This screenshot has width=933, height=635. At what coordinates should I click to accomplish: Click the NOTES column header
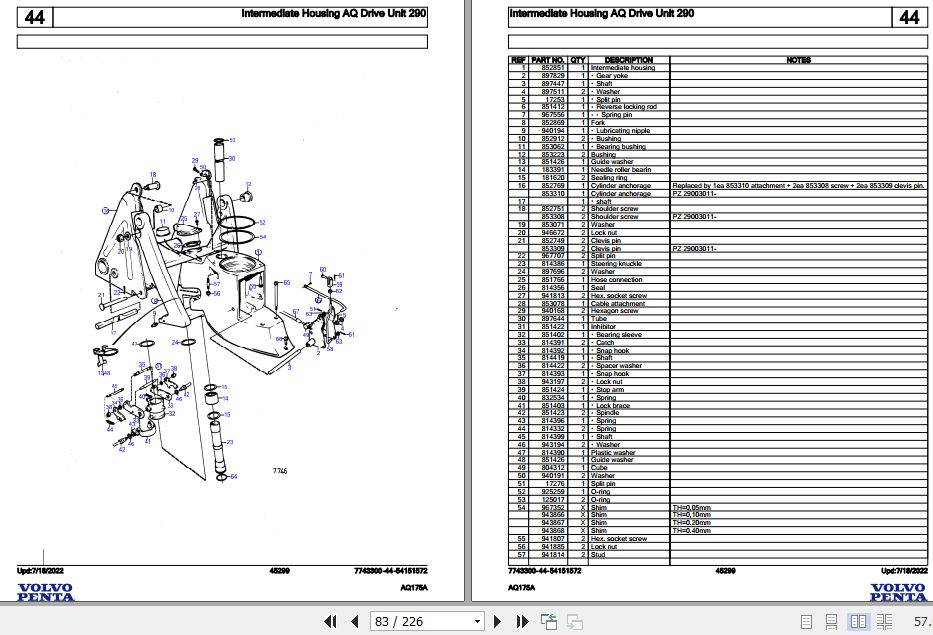798,60
